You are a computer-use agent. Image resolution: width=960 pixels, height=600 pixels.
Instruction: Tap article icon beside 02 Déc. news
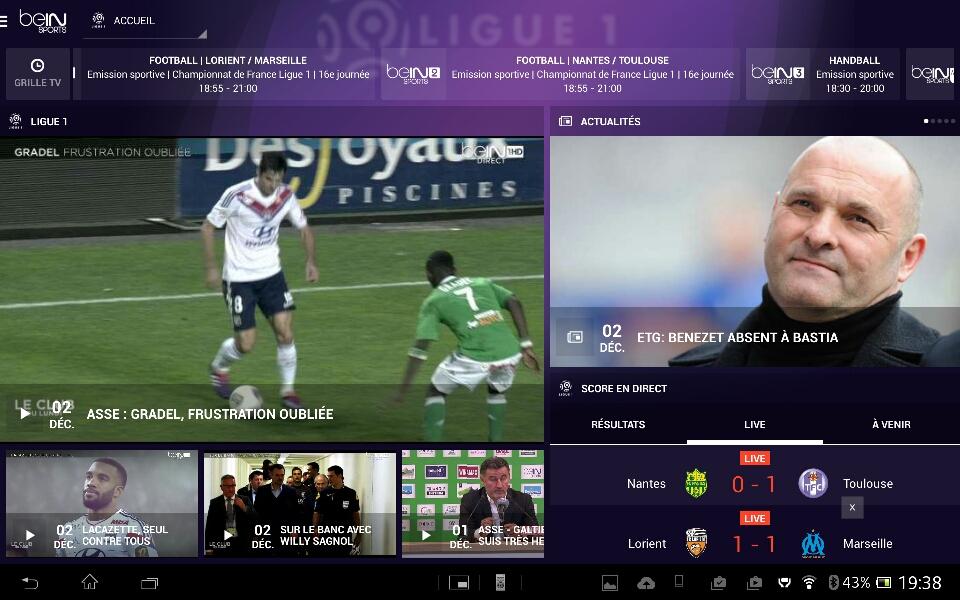[x=574, y=337]
